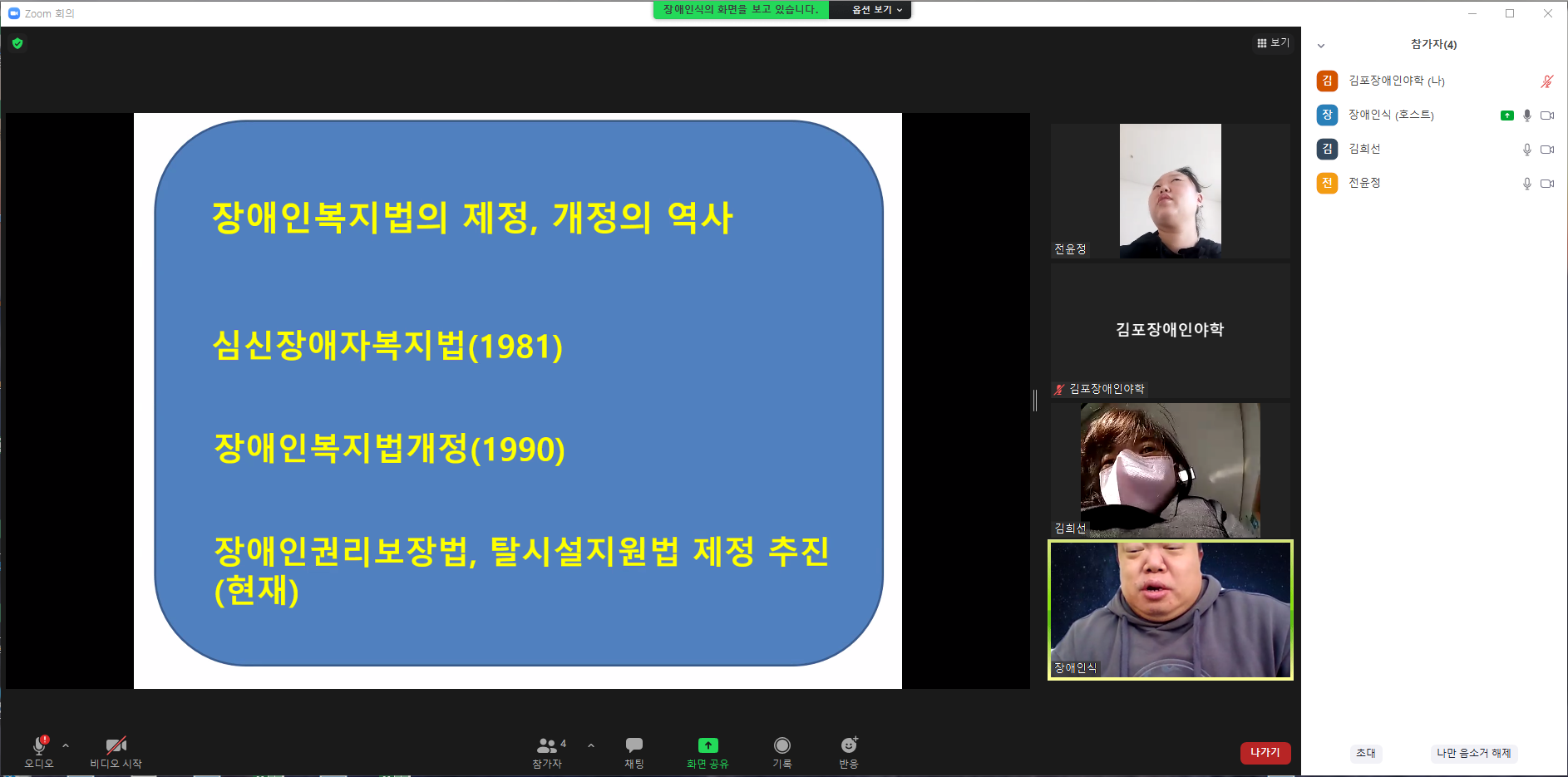Viewport: 1568px width, 777px height.
Task: Start video with 비디오 시작 button
Action: 116,751
